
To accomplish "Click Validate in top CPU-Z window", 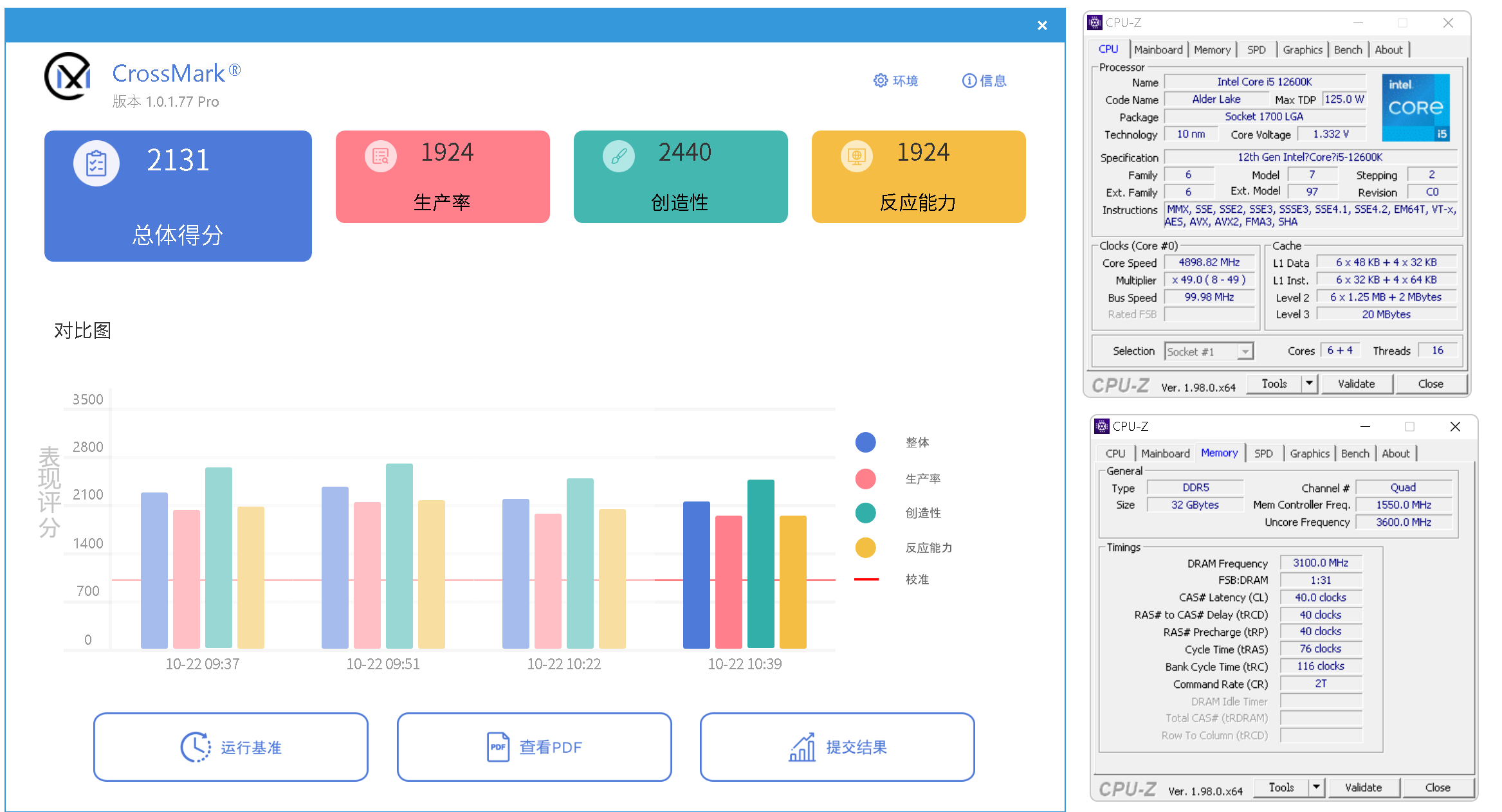I will click(1356, 384).
